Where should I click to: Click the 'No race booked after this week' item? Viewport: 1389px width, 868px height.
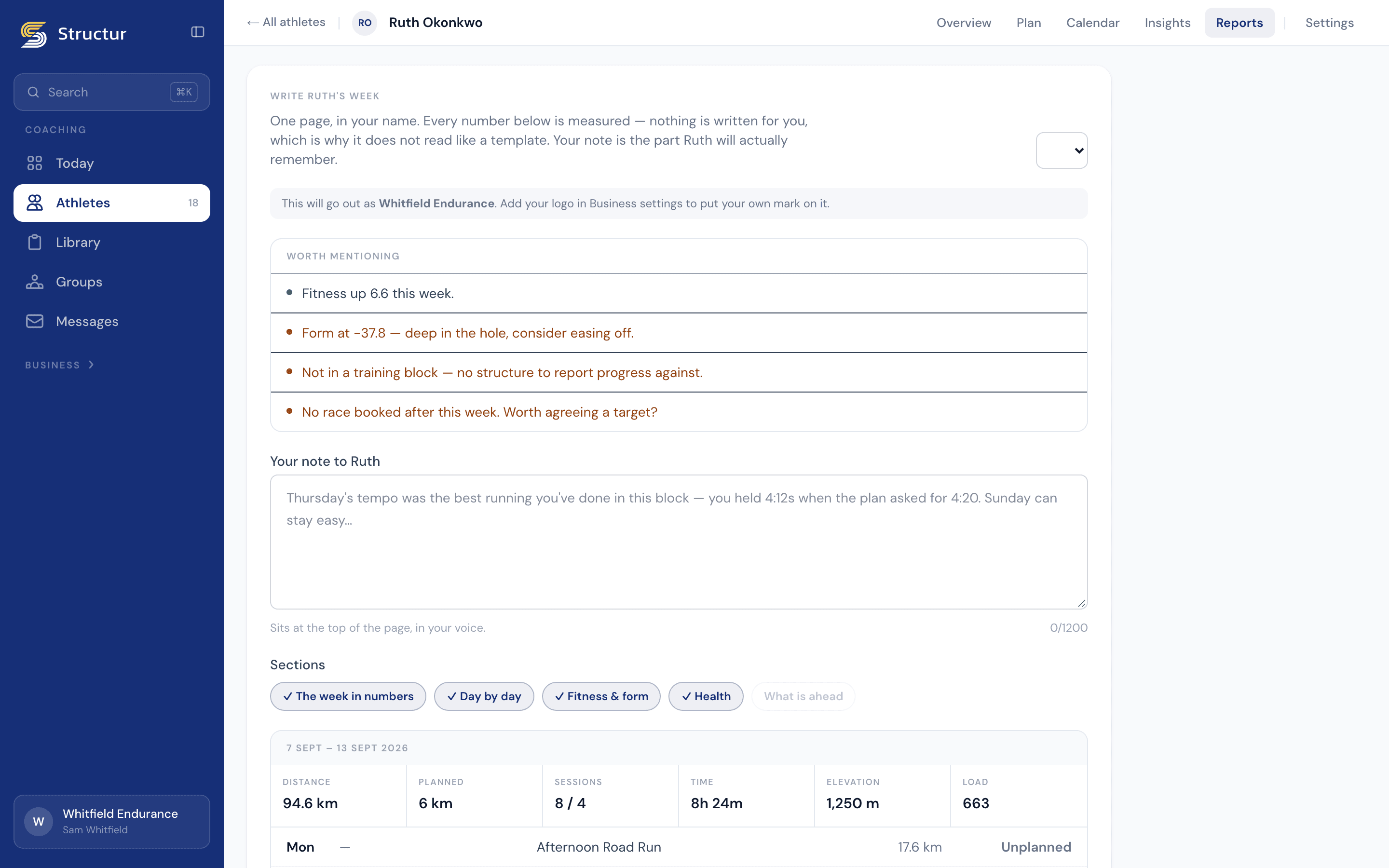pos(679,412)
